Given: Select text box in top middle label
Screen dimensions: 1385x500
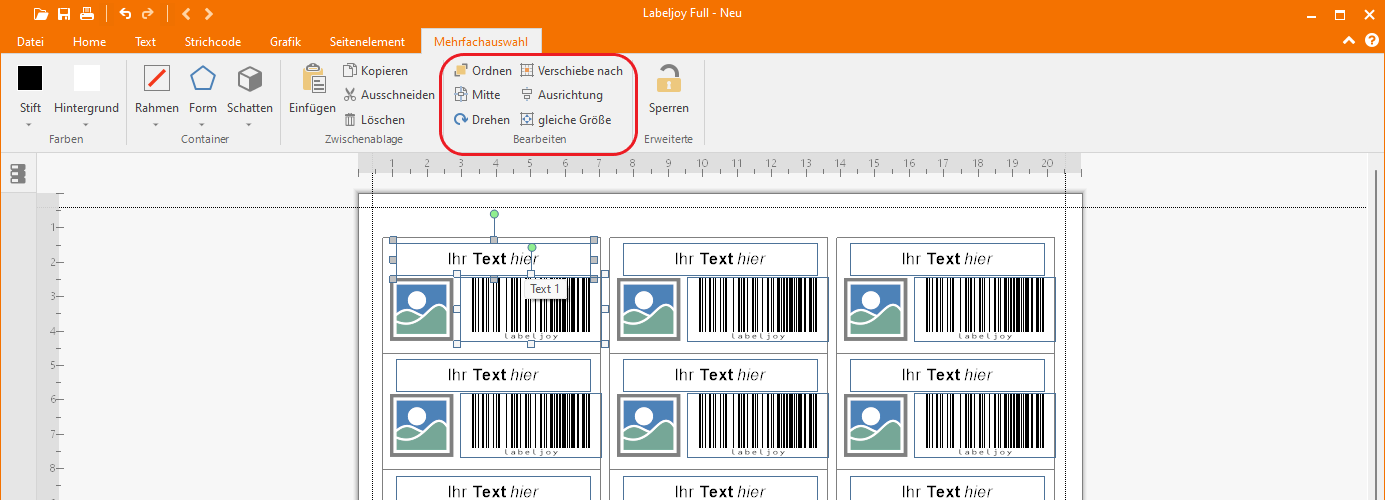Looking at the screenshot, I should pyautogui.click(x=720, y=259).
